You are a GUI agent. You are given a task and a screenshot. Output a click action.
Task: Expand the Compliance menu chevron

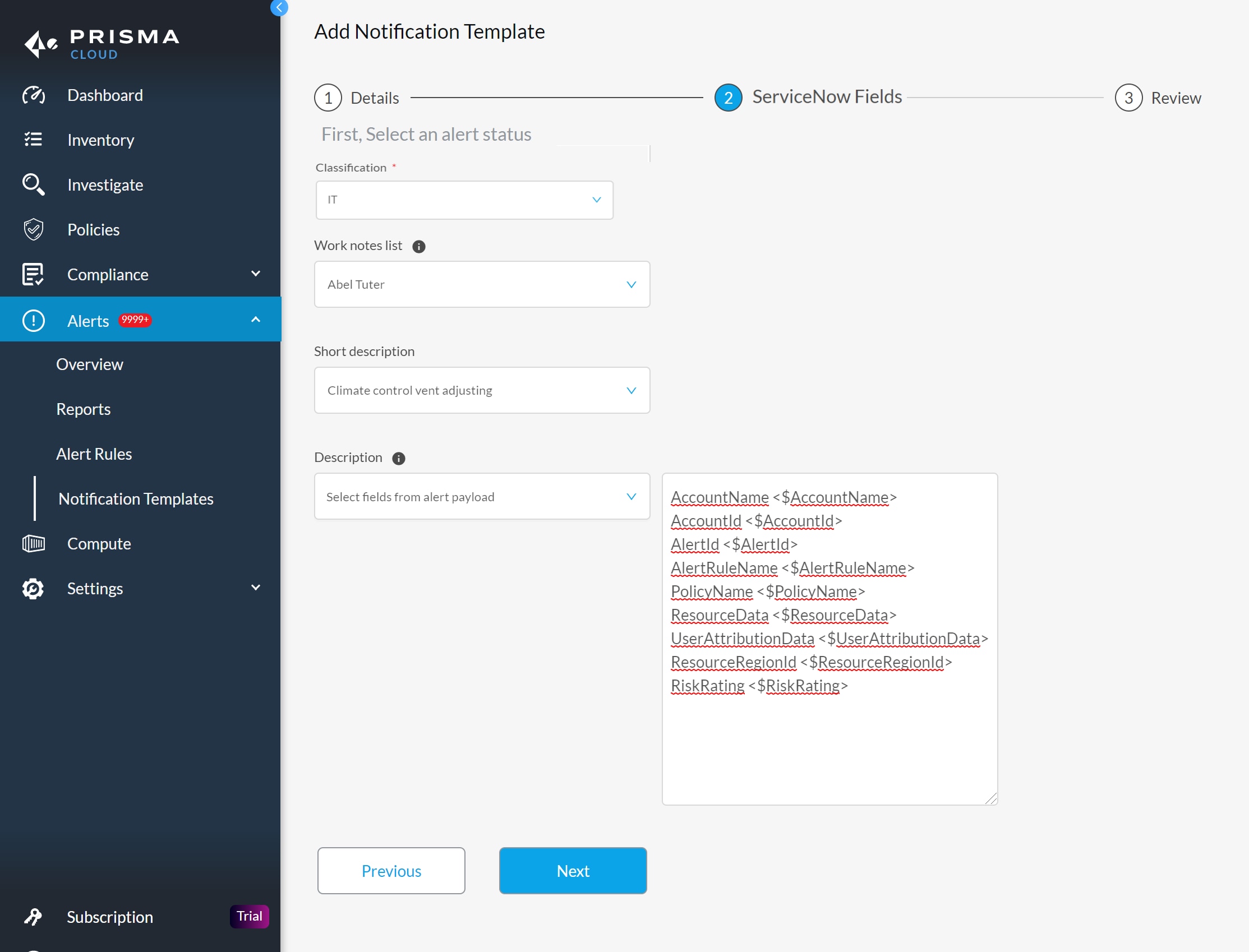point(256,274)
